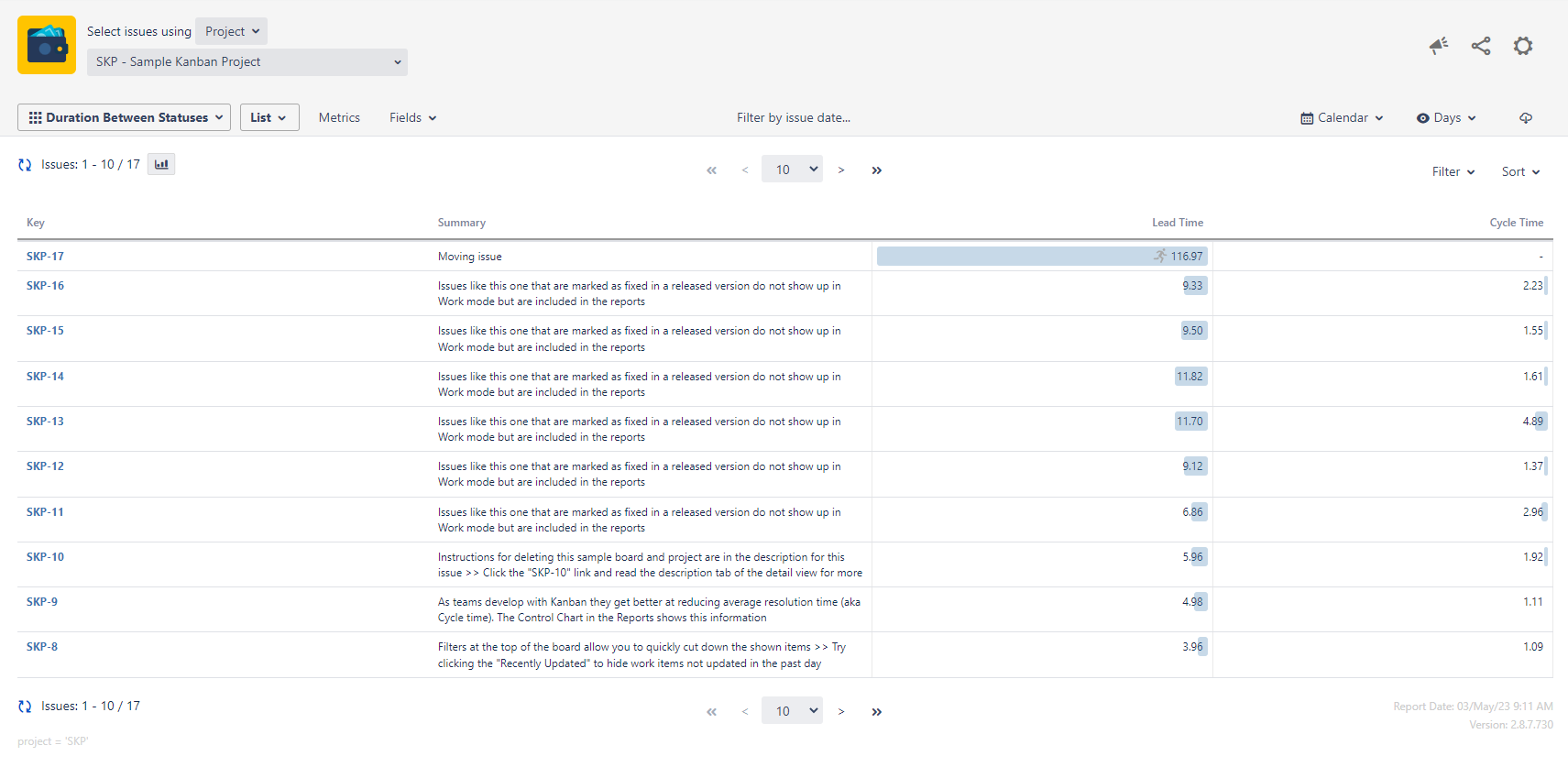Click the cloud export icon
The width and height of the screenshot is (1568, 767).
coord(1526,118)
